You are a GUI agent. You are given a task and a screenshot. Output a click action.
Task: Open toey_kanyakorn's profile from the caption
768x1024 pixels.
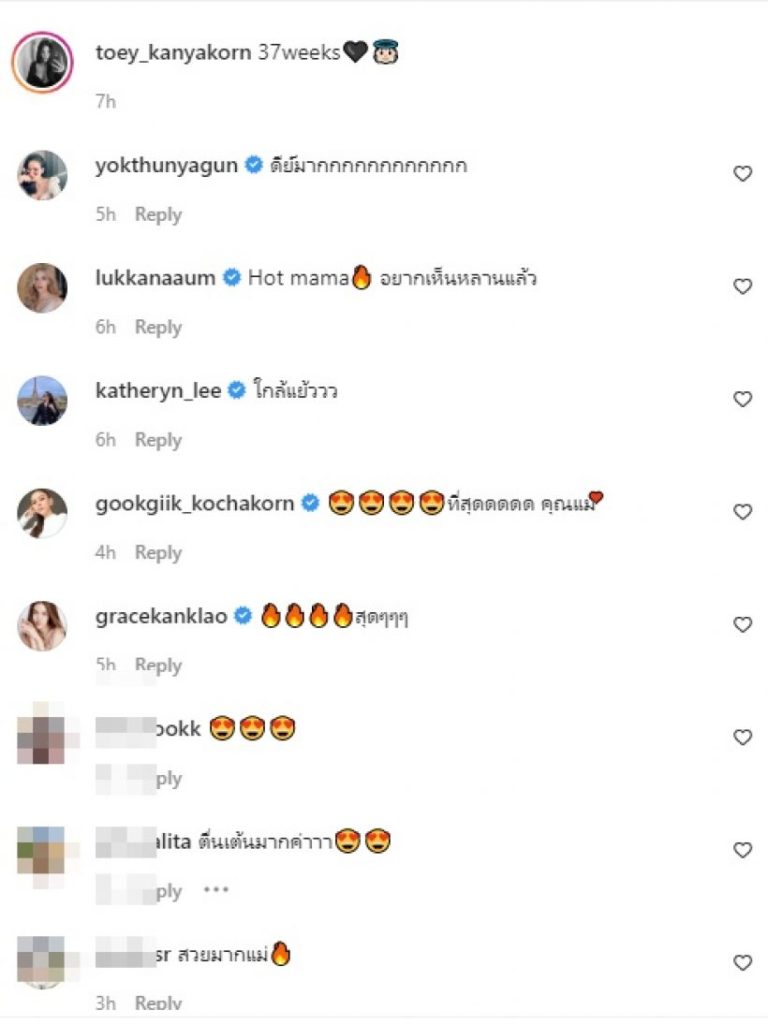pos(173,54)
